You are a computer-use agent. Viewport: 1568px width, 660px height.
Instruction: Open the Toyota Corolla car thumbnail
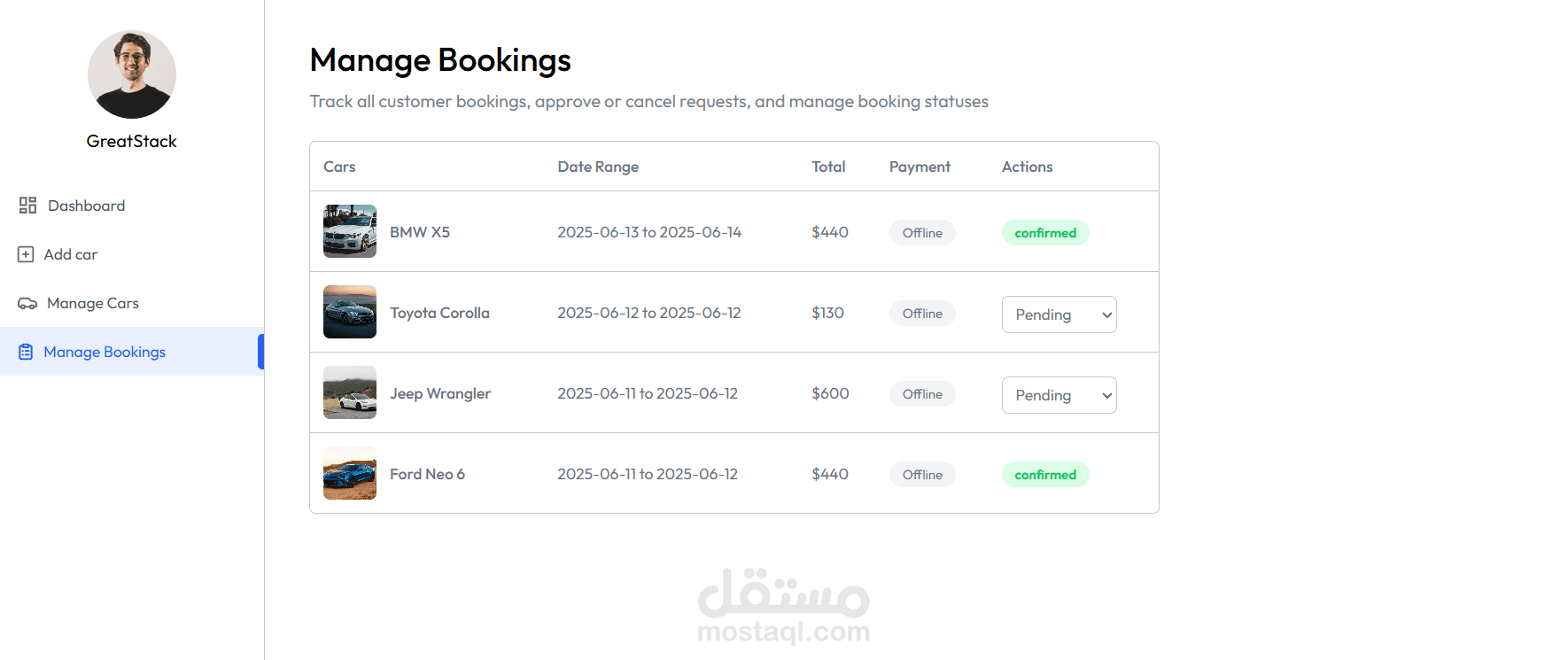[350, 312]
